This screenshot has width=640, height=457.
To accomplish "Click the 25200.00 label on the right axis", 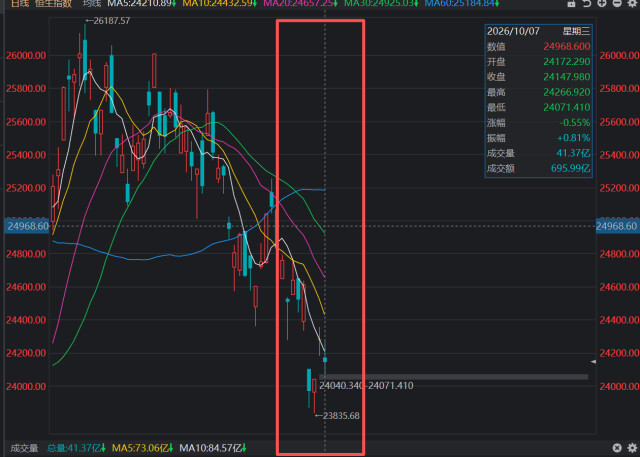I will pos(619,188).
